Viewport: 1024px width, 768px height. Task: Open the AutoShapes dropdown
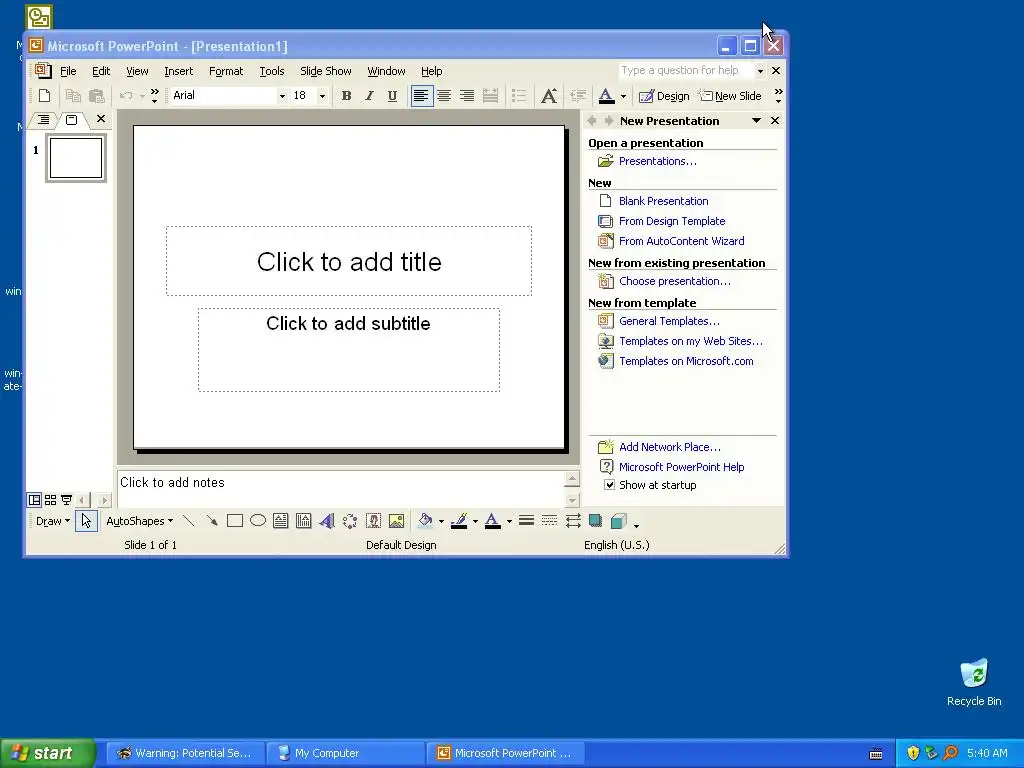[139, 521]
